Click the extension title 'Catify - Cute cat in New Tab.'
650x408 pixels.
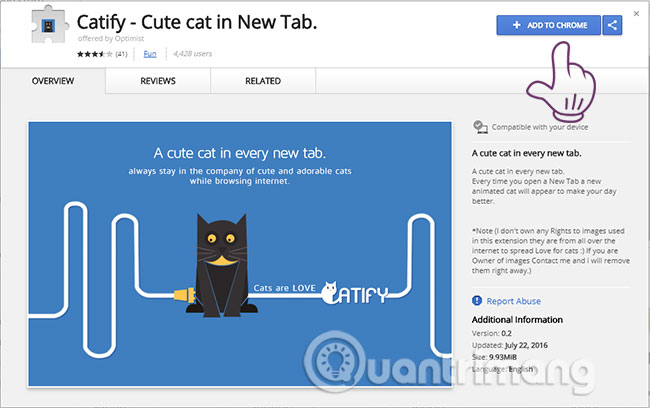click(197, 22)
